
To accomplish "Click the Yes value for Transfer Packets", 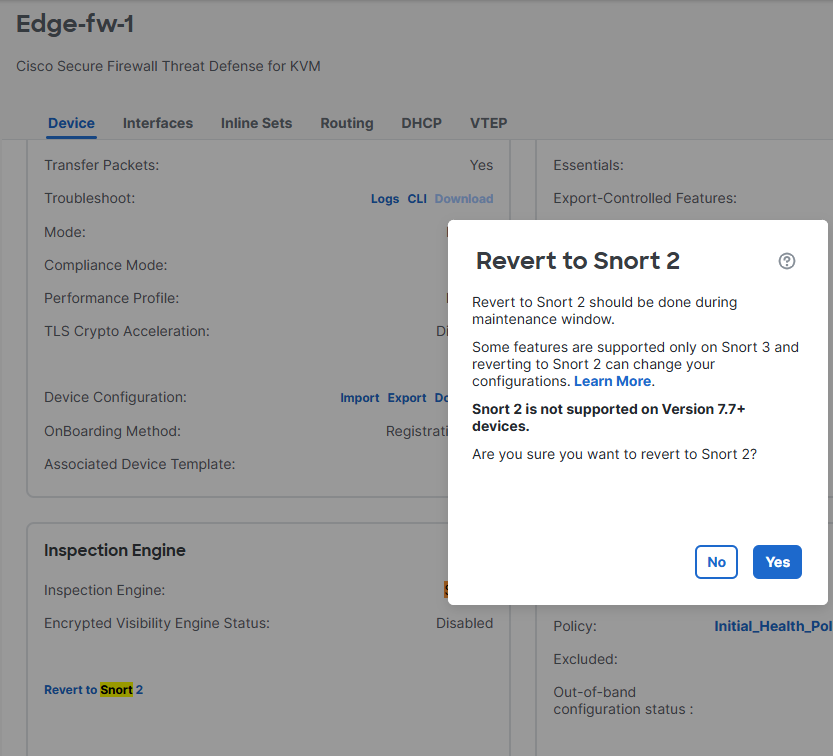I will pos(481,165).
